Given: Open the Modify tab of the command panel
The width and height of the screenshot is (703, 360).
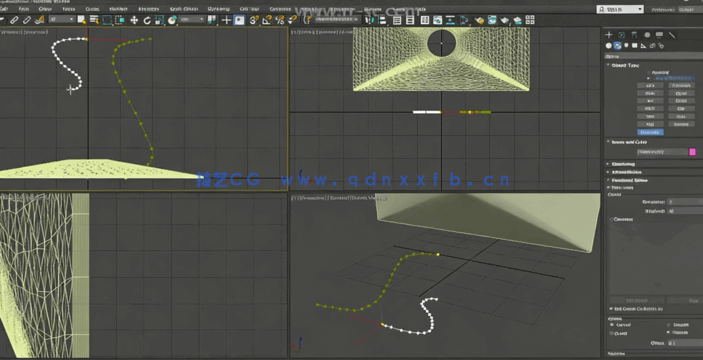Looking at the screenshot, I should (x=622, y=35).
